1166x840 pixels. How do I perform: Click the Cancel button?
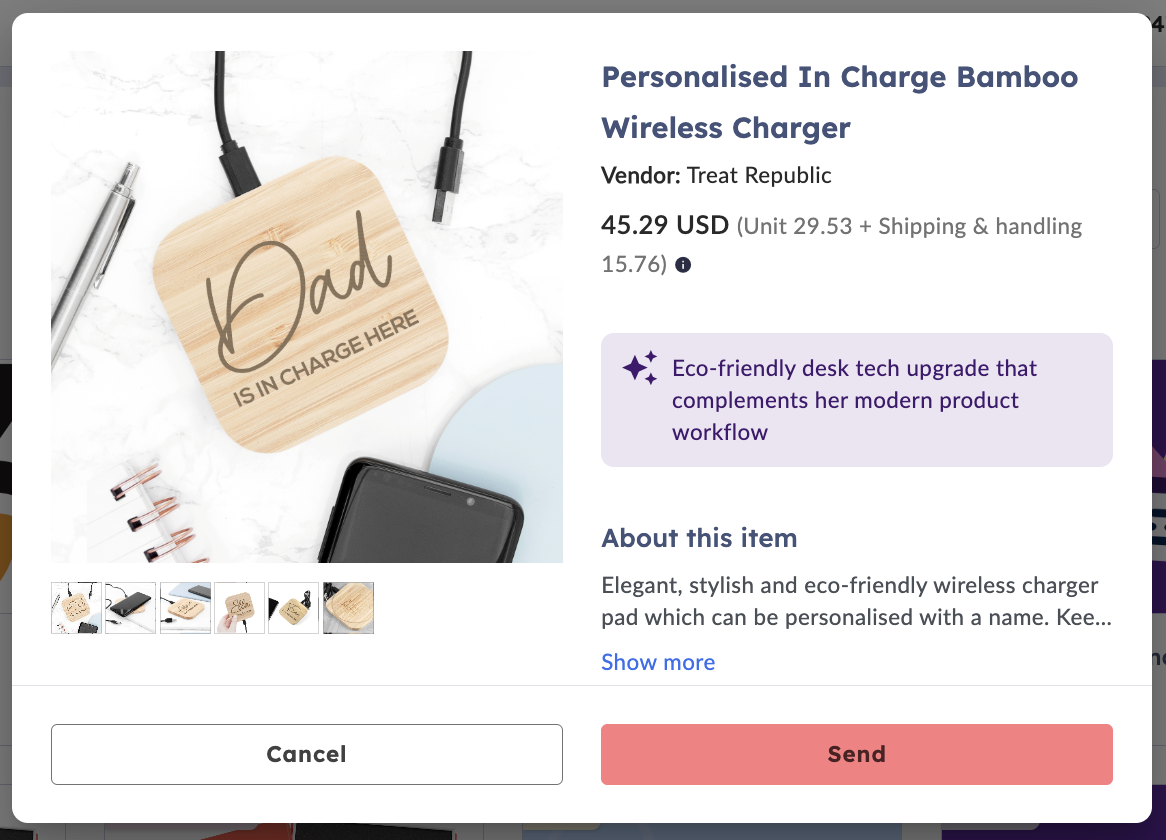click(x=306, y=754)
